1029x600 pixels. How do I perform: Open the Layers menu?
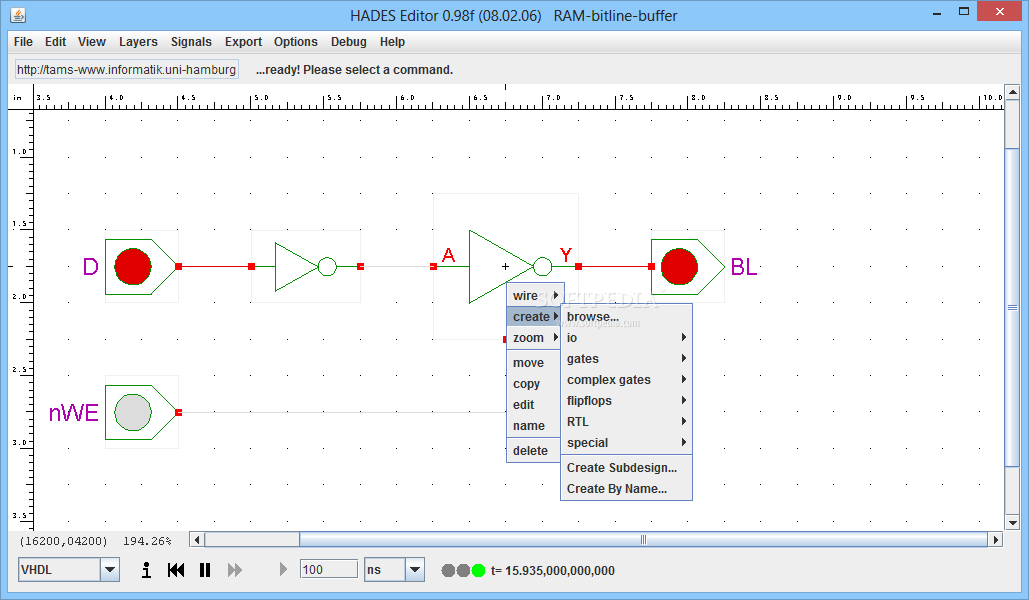click(x=138, y=42)
